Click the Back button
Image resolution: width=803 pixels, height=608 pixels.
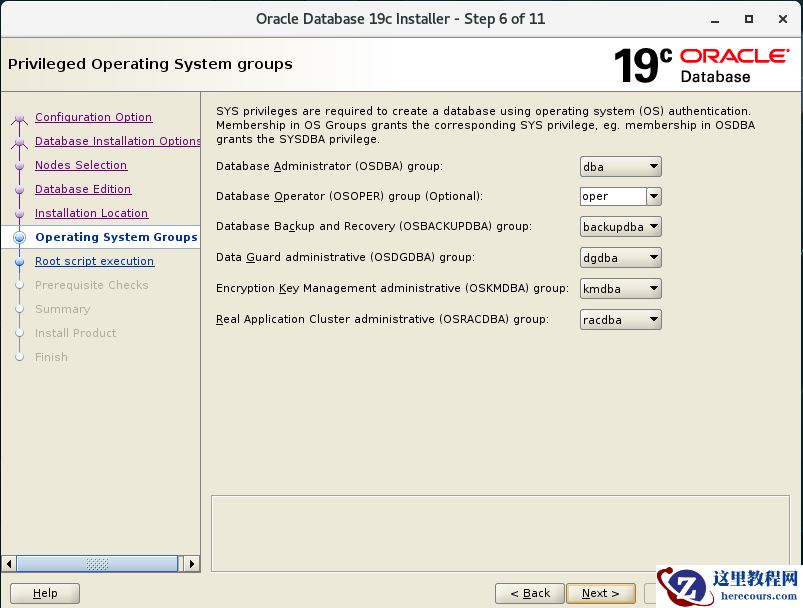[530, 593]
